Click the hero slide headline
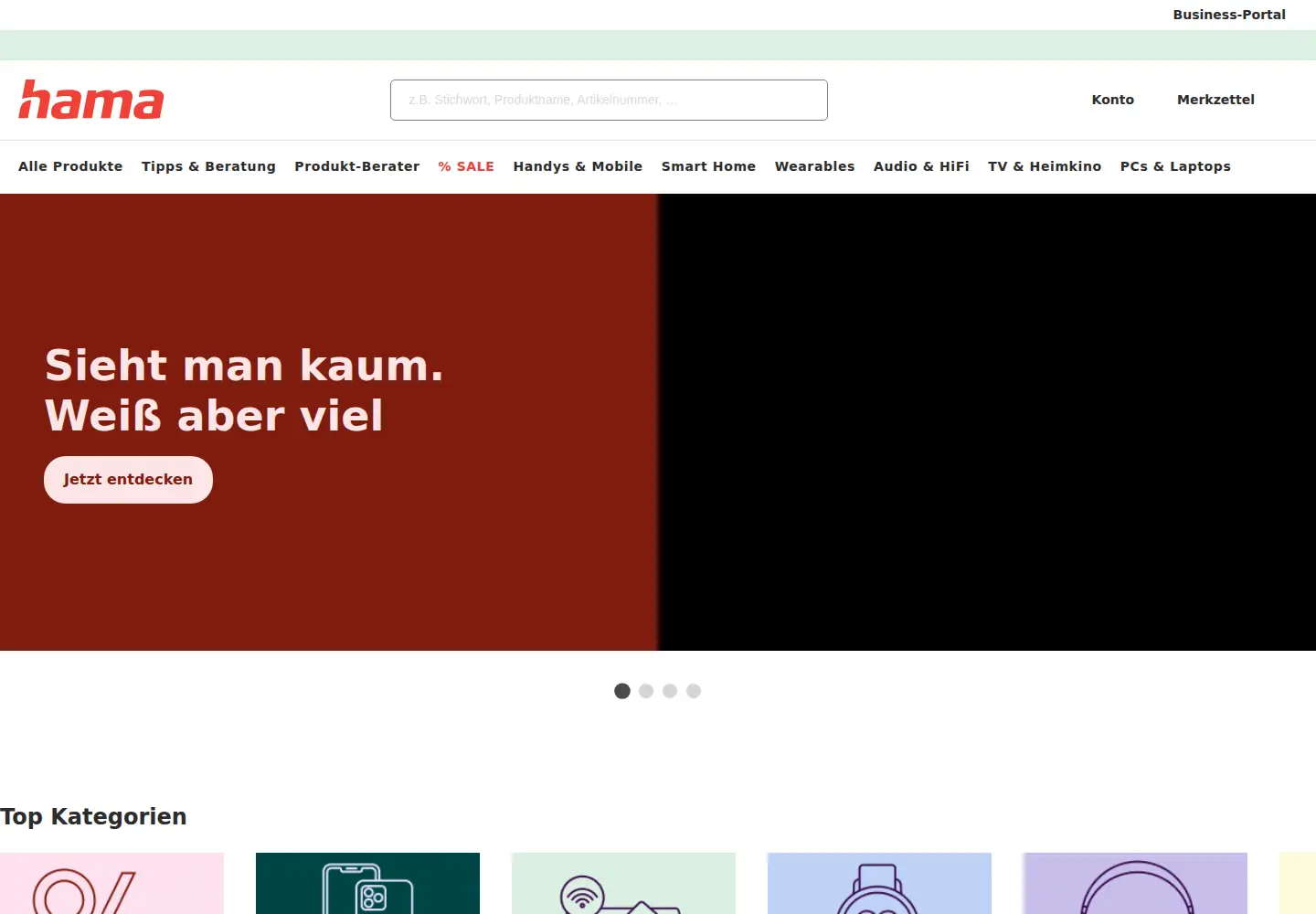Screen dimensions: 1316x914 (x=244, y=390)
